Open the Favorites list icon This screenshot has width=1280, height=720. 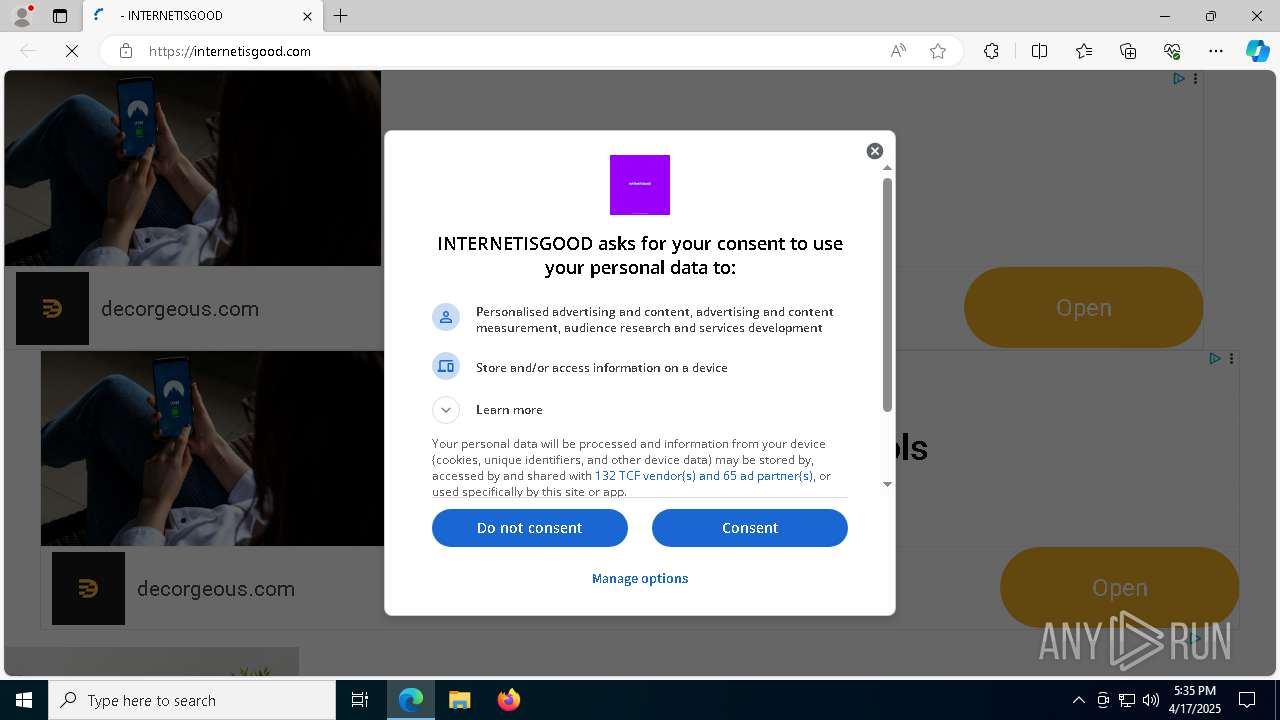click(x=1084, y=51)
